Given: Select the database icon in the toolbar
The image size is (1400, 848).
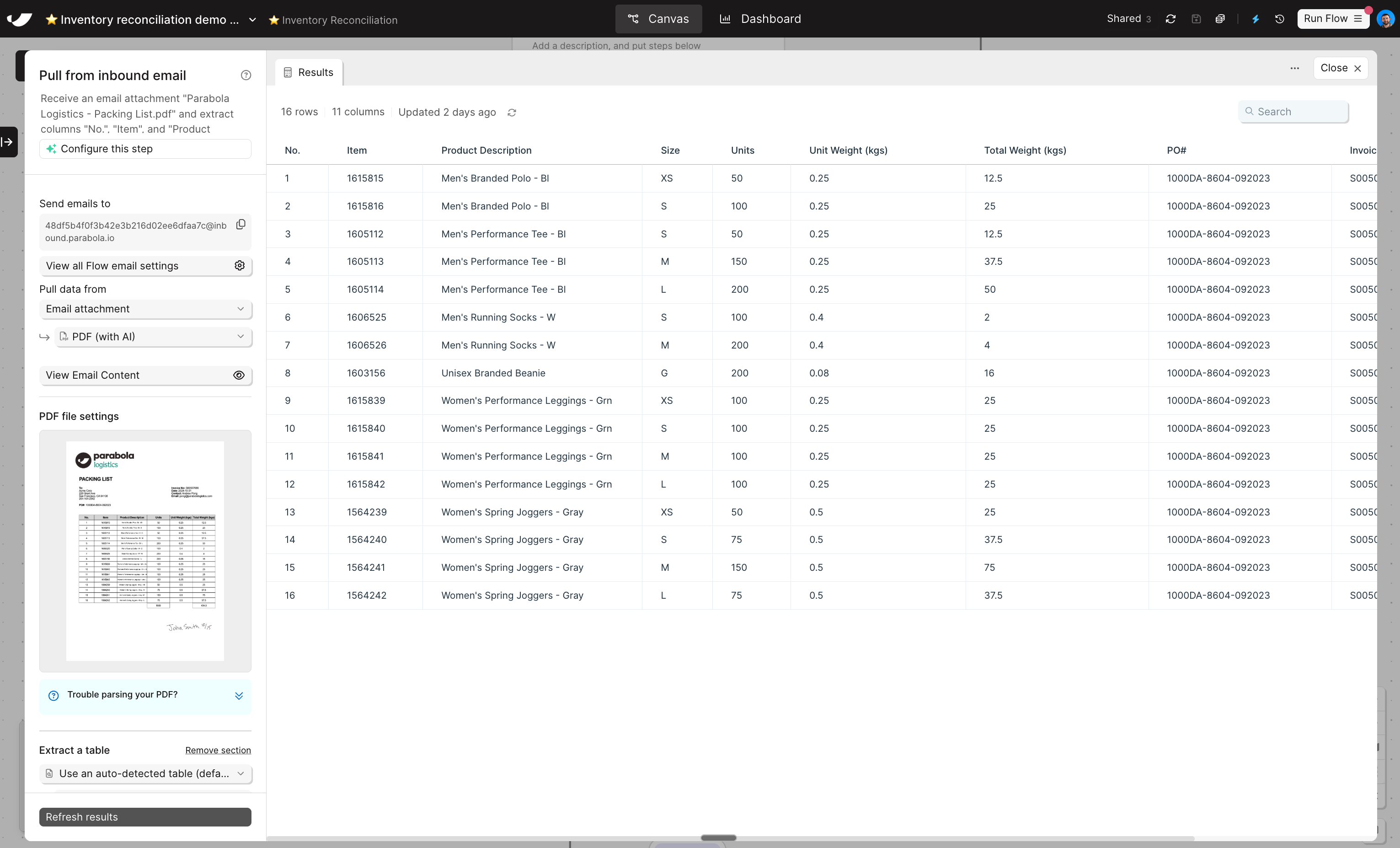Looking at the screenshot, I should coord(1220,19).
